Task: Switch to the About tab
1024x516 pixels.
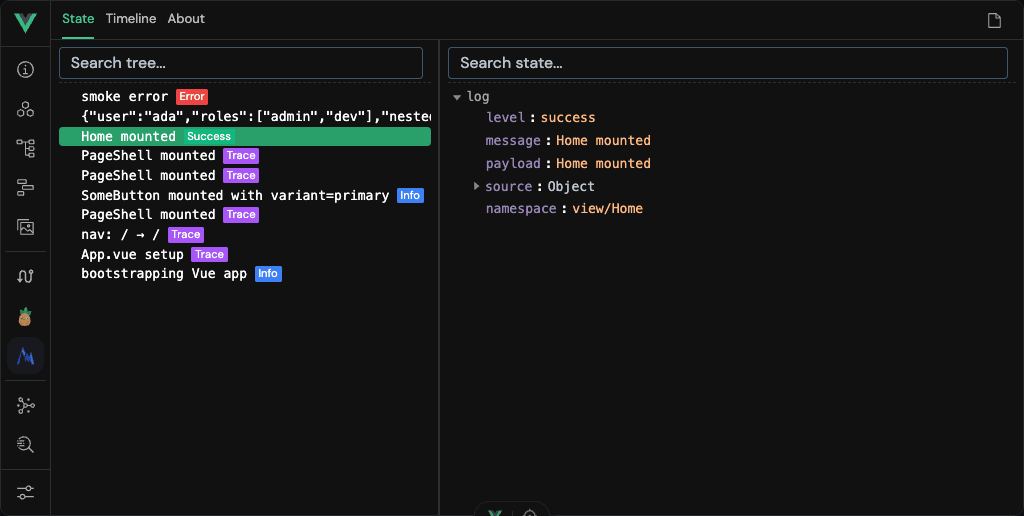Action: 186,19
